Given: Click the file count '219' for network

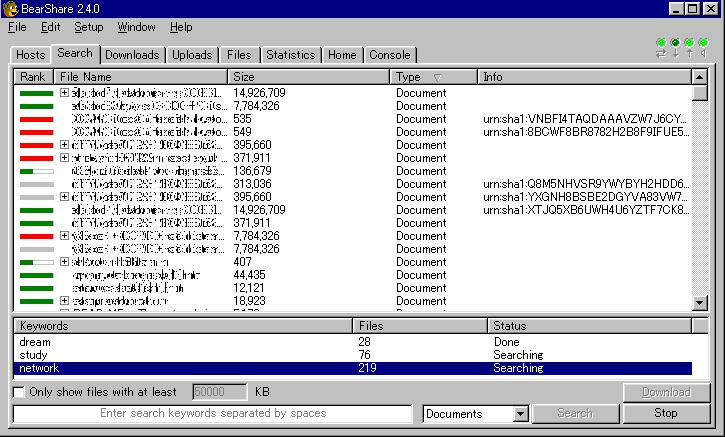Looking at the screenshot, I should [367, 368].
